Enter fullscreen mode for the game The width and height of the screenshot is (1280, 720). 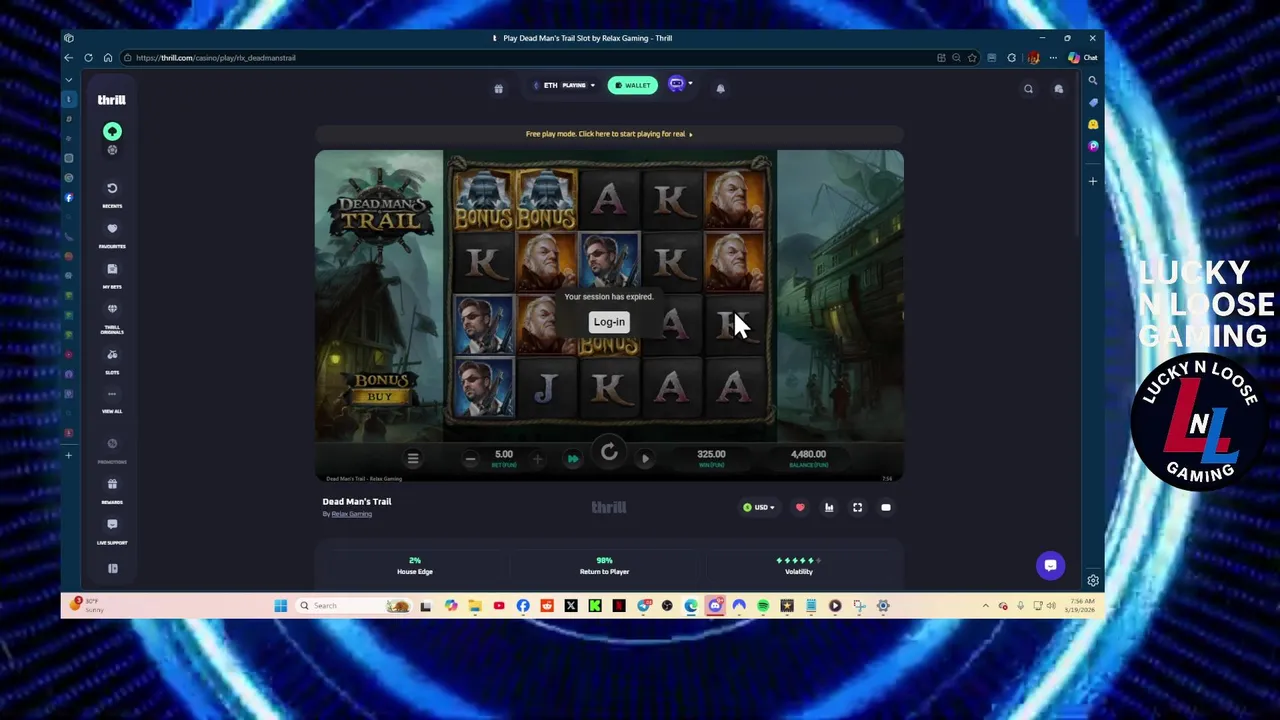[x=857, y=508]
